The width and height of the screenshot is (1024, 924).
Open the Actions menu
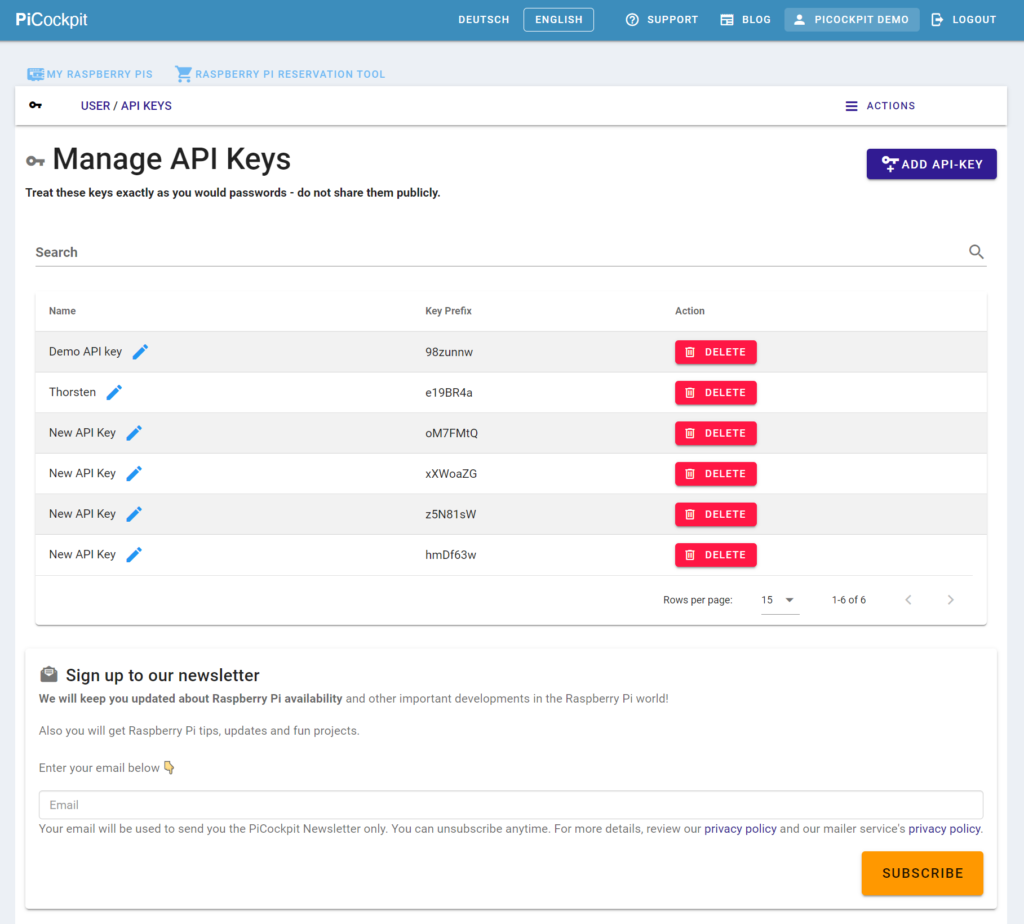880,106
